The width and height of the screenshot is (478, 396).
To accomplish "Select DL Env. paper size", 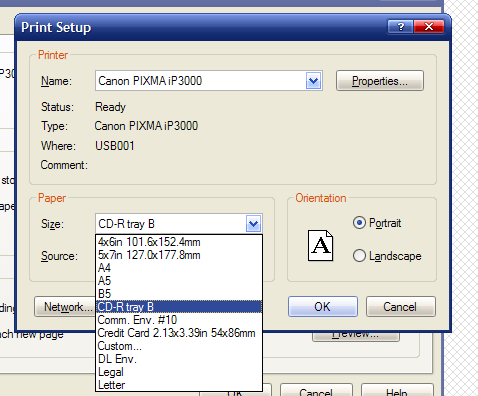I will click(179, 359).
